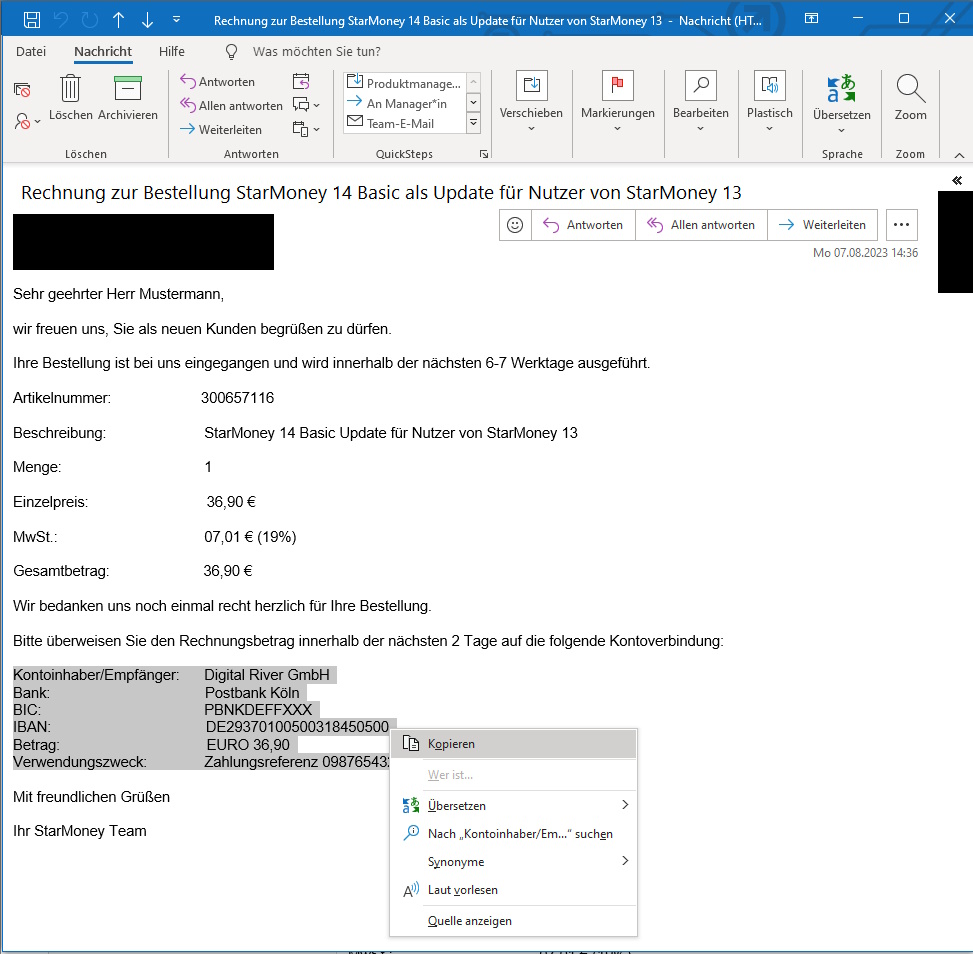The image size is (973, 954).
Task: Open the Übersetzen ribbon dropdown
Action: coord(841,103)
